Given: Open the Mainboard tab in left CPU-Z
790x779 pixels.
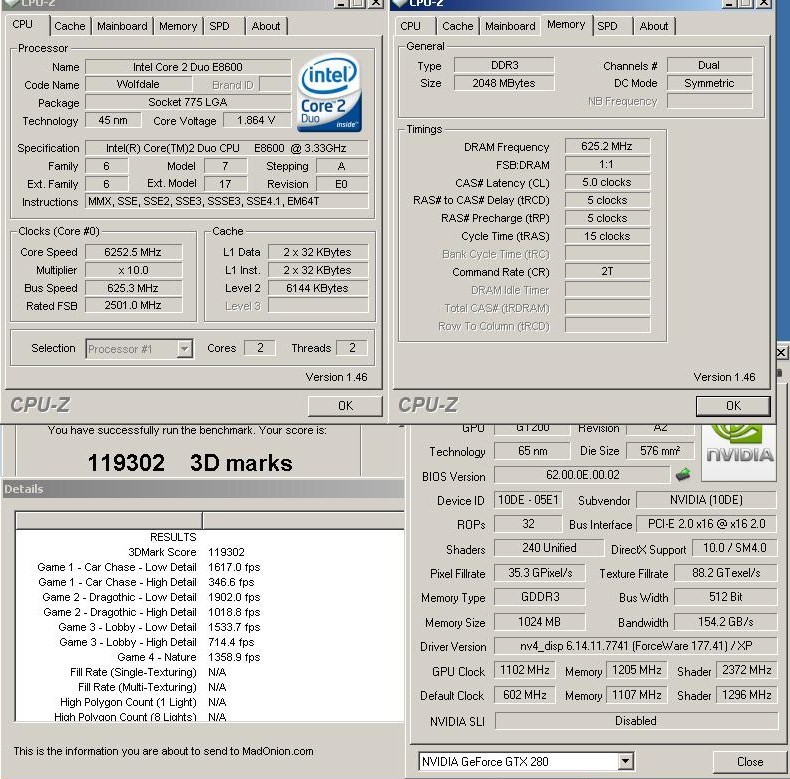Looking at the screenshot, I should 122,26.
